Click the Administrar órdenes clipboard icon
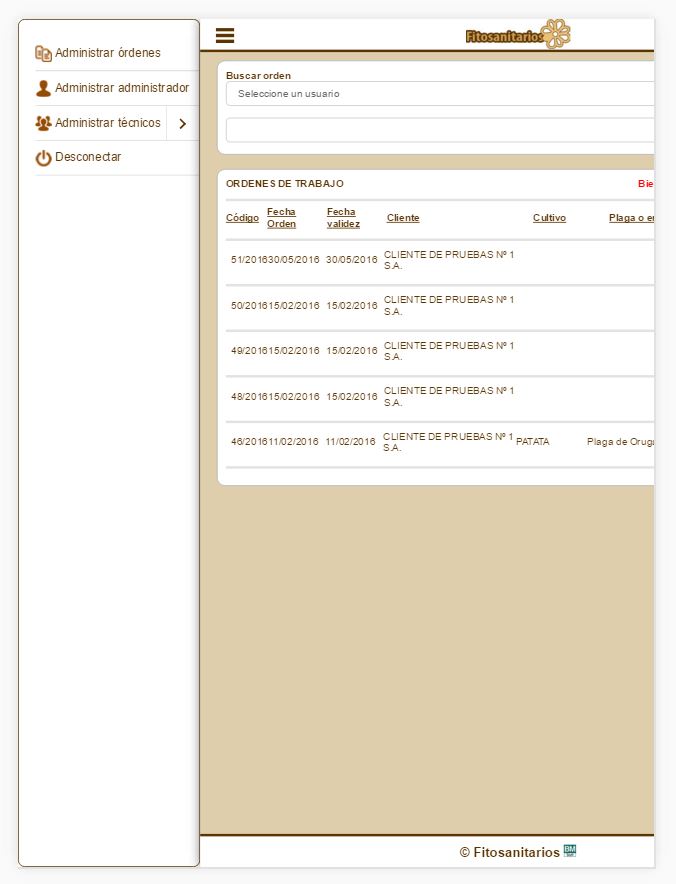The height and width of the screenshot is (884, 676). click(43, 53)
